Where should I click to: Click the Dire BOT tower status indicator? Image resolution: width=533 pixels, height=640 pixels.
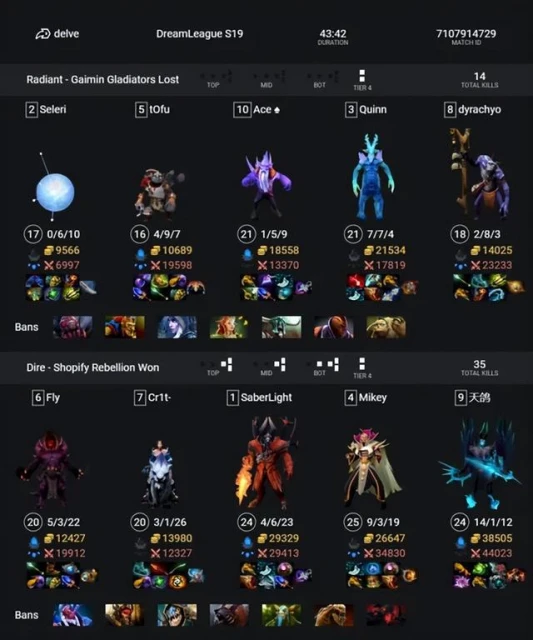[323, 364]
